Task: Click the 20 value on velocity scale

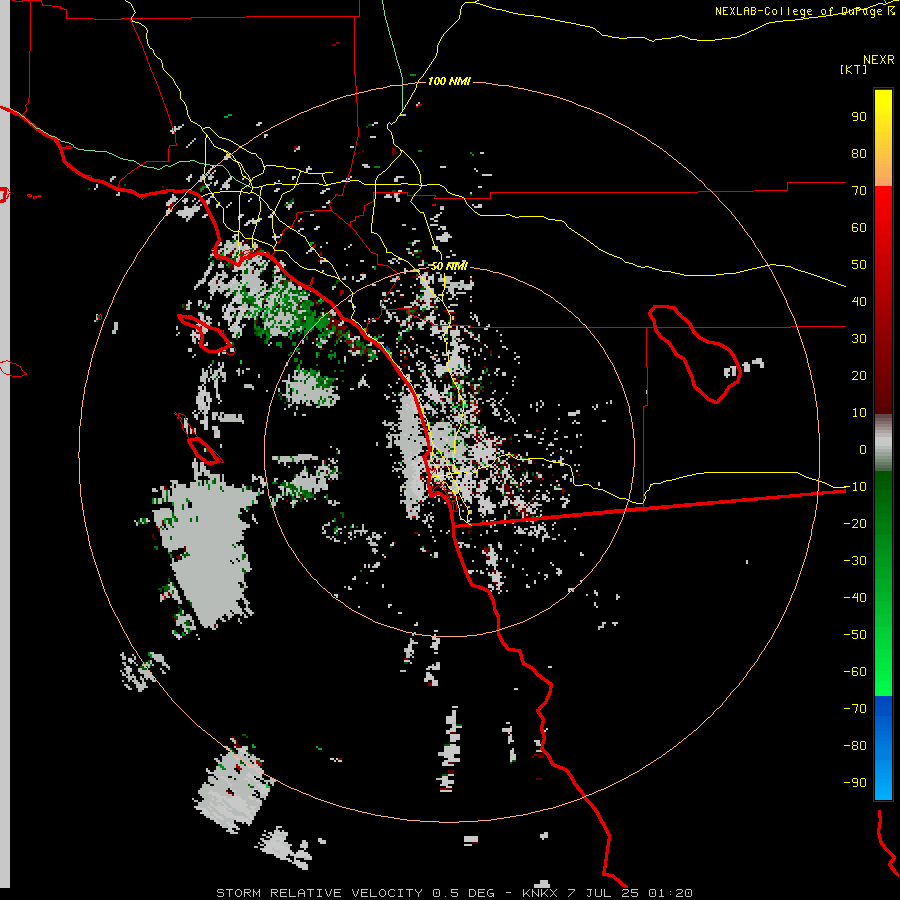Action: click(x=859, y=375)
